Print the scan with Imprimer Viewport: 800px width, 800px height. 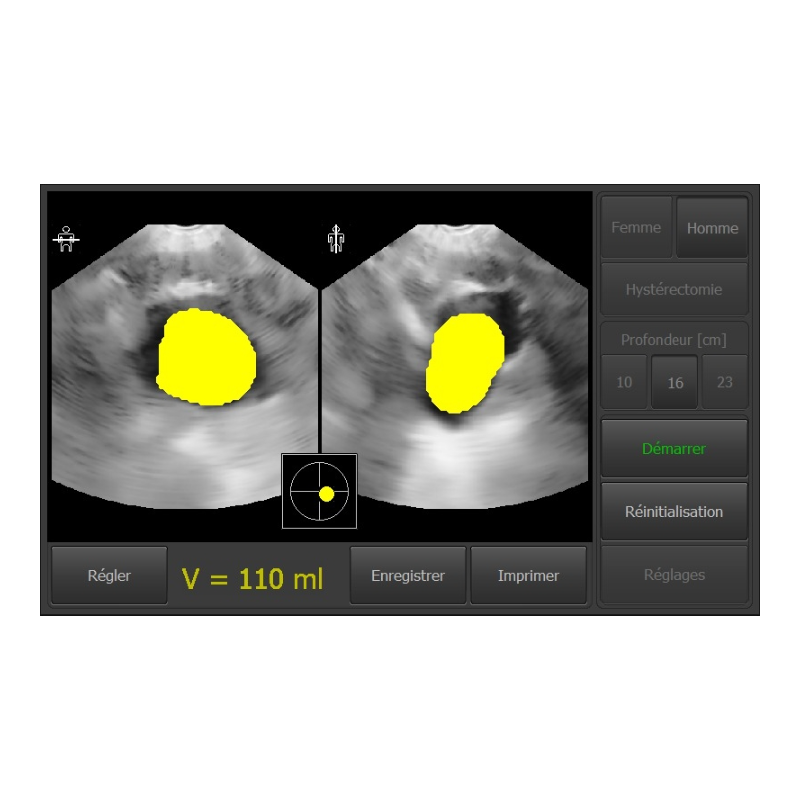pos(528,576)
